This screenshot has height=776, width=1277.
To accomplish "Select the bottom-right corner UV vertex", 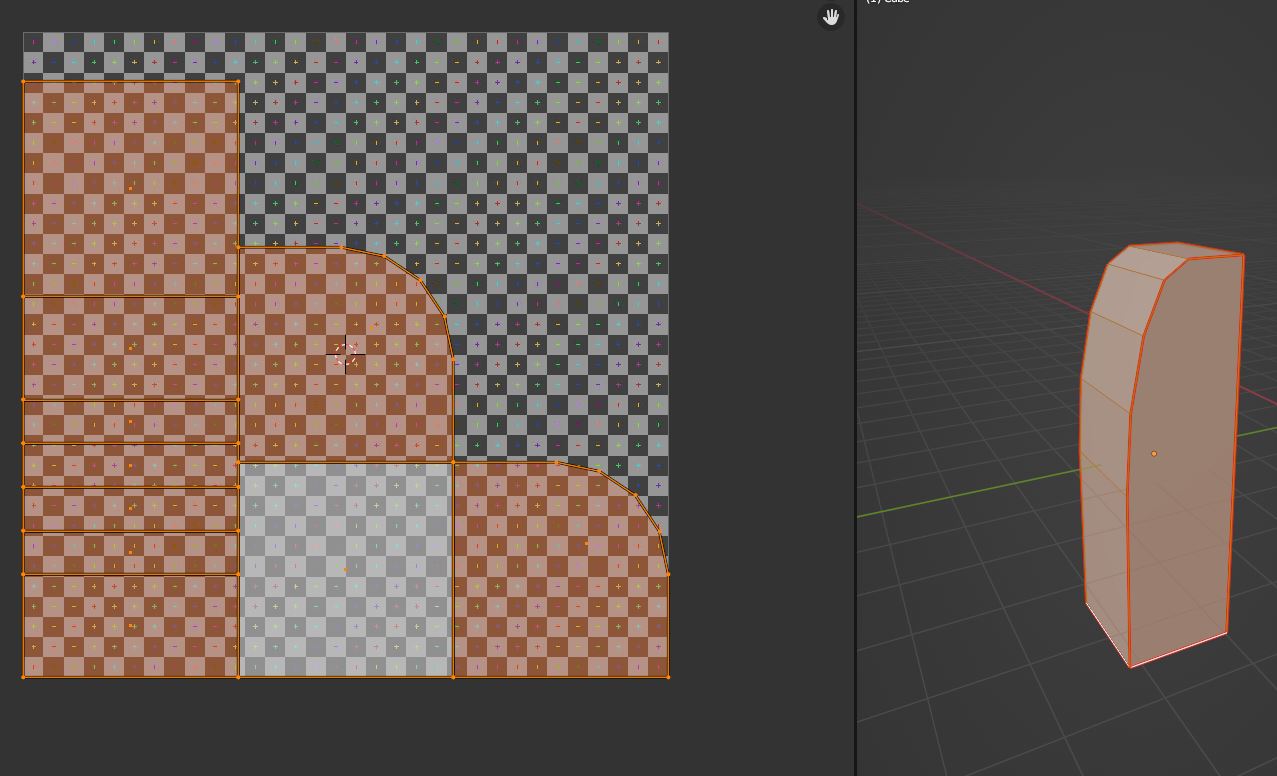I will (x=668, y=677).
